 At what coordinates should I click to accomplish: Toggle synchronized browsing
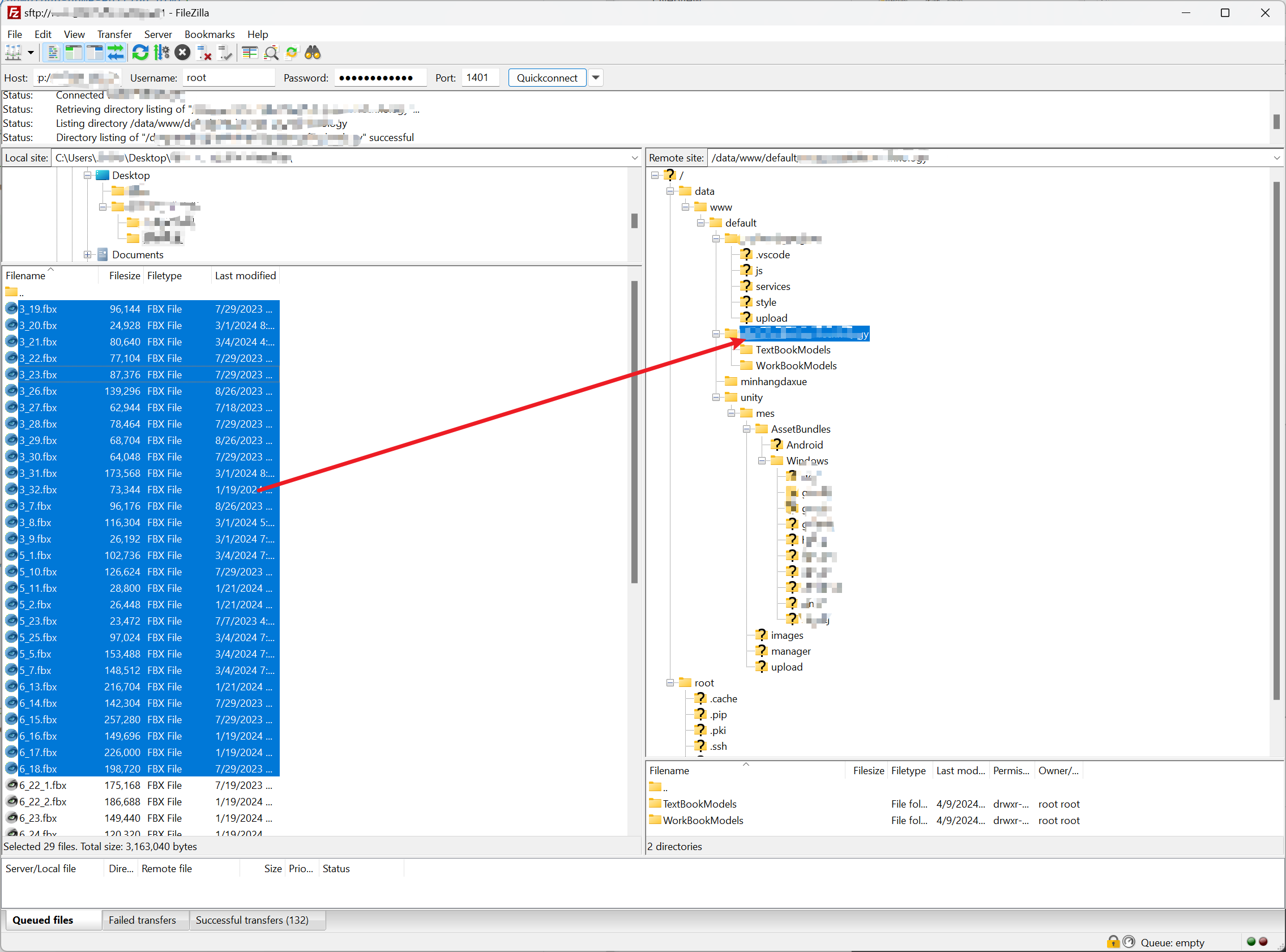[x=292, y=53]
